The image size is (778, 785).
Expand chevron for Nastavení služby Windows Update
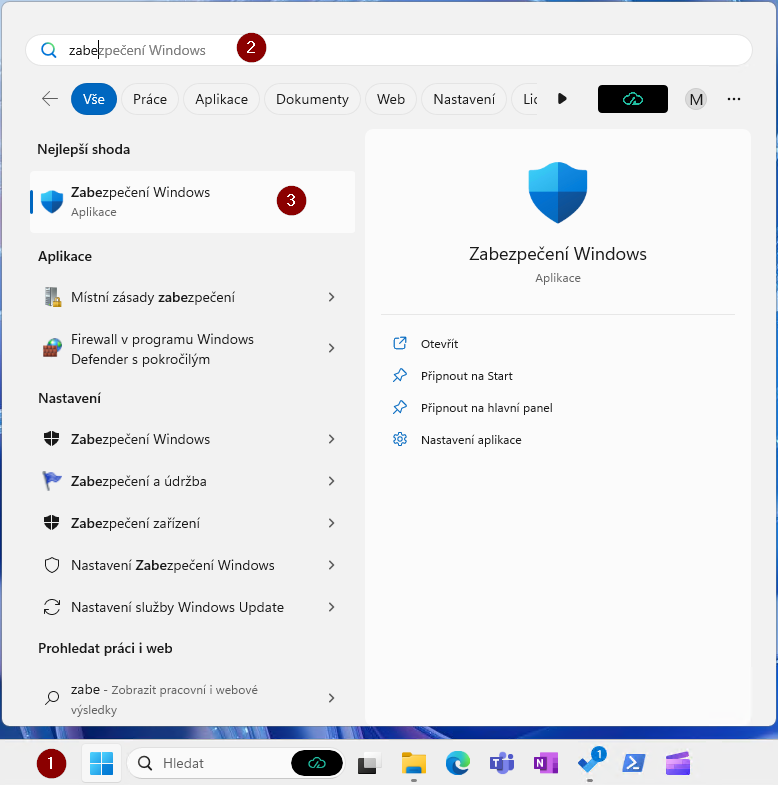click(x=331, y=607)
